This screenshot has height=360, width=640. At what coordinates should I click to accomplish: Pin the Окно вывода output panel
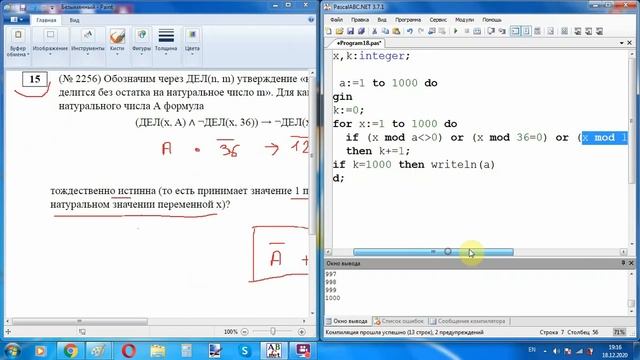point(623,263)
